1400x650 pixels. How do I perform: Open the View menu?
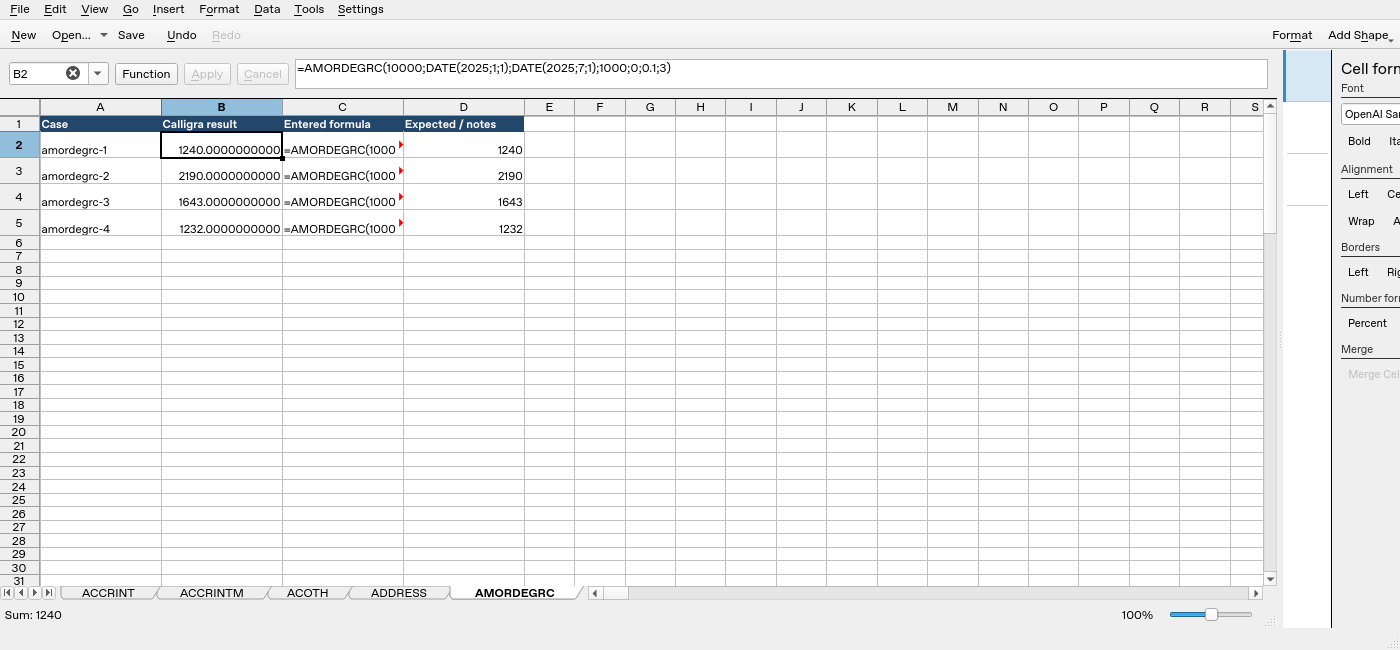pyautogui.click(x=95, y=9)
